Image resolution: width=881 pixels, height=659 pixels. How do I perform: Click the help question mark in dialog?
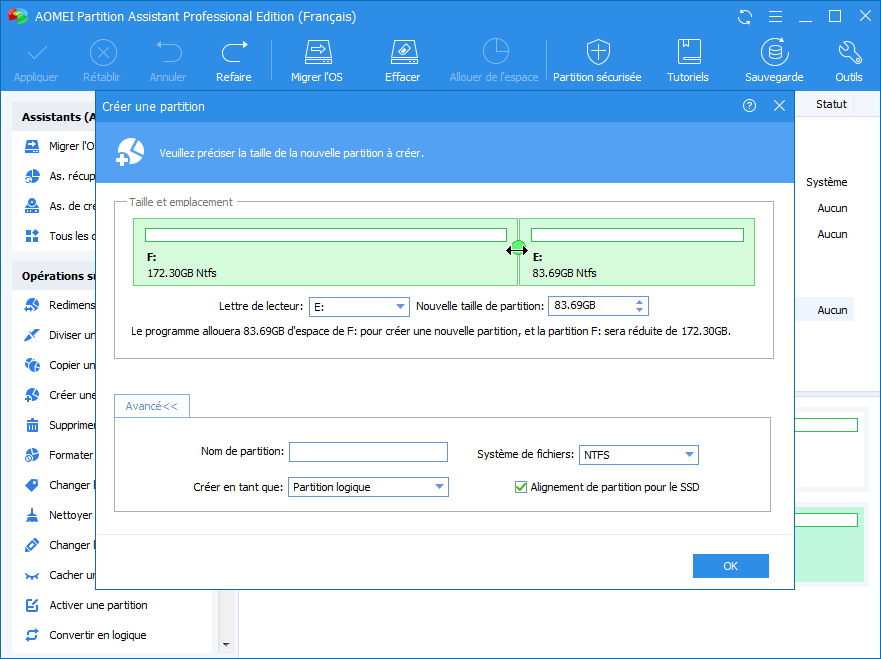[749, 106]
